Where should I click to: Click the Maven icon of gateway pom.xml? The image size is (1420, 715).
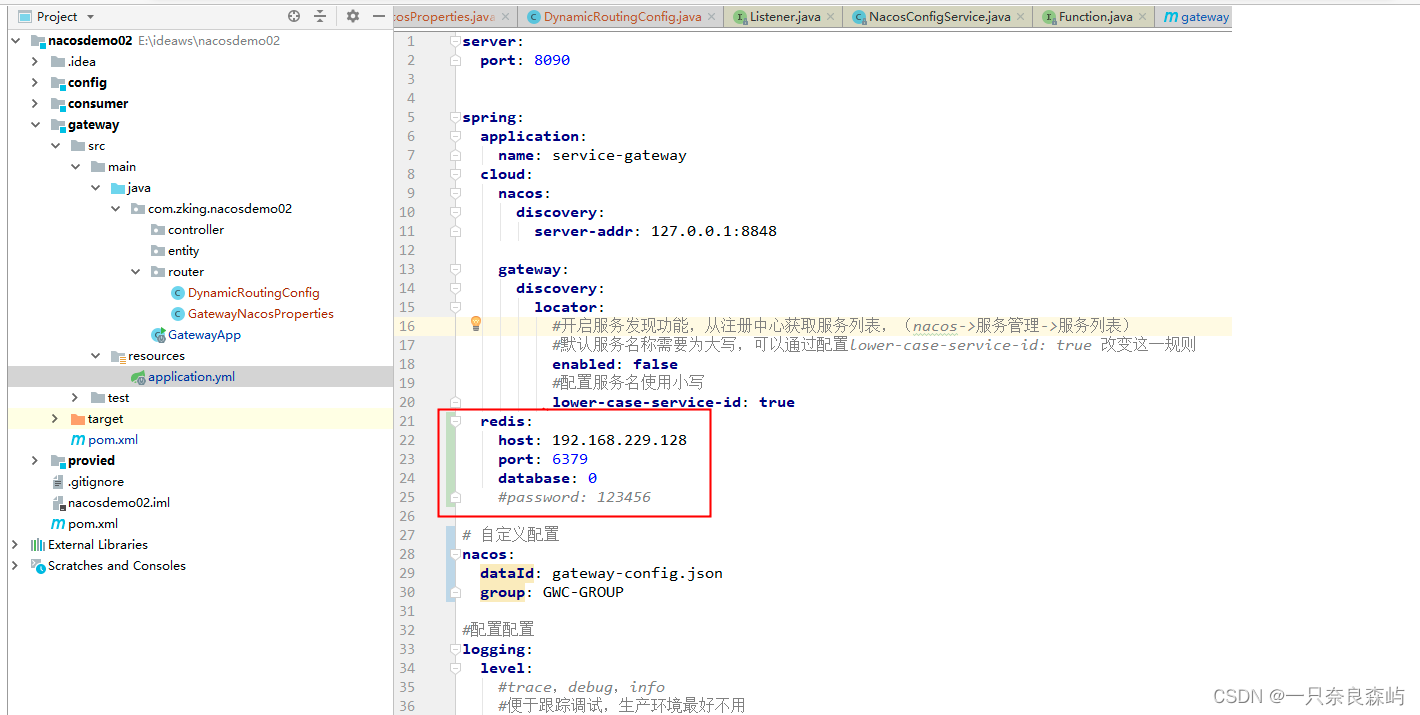click(x=78, y=440)
